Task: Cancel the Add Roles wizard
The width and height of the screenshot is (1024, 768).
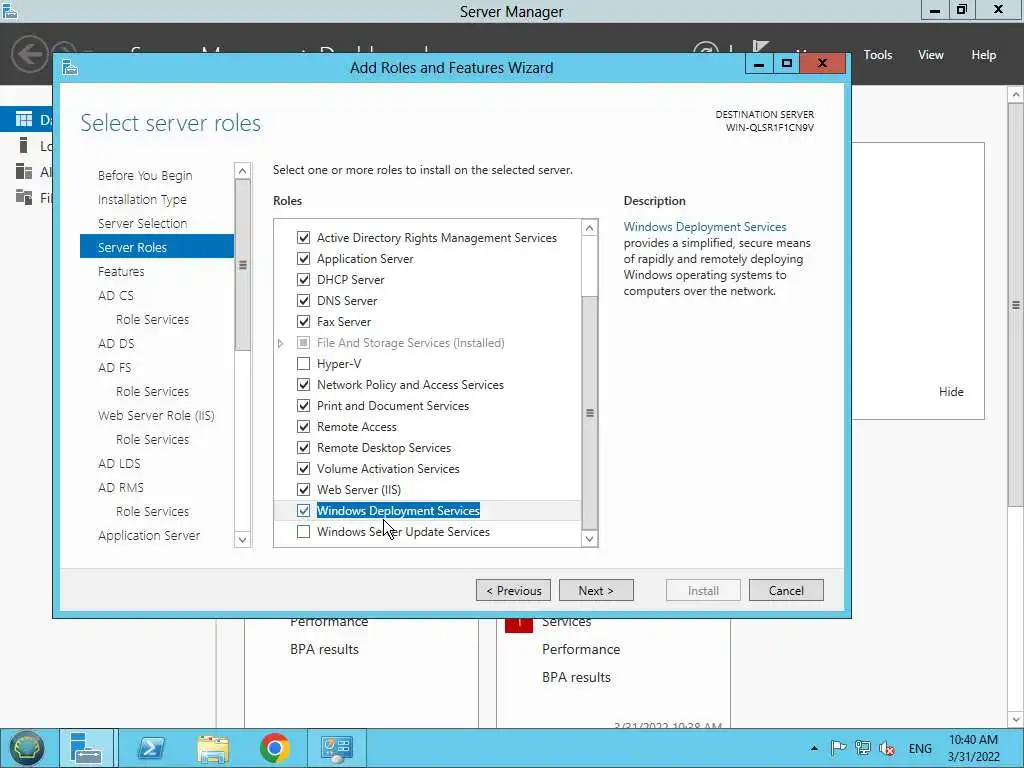Action: click(786, 590)
